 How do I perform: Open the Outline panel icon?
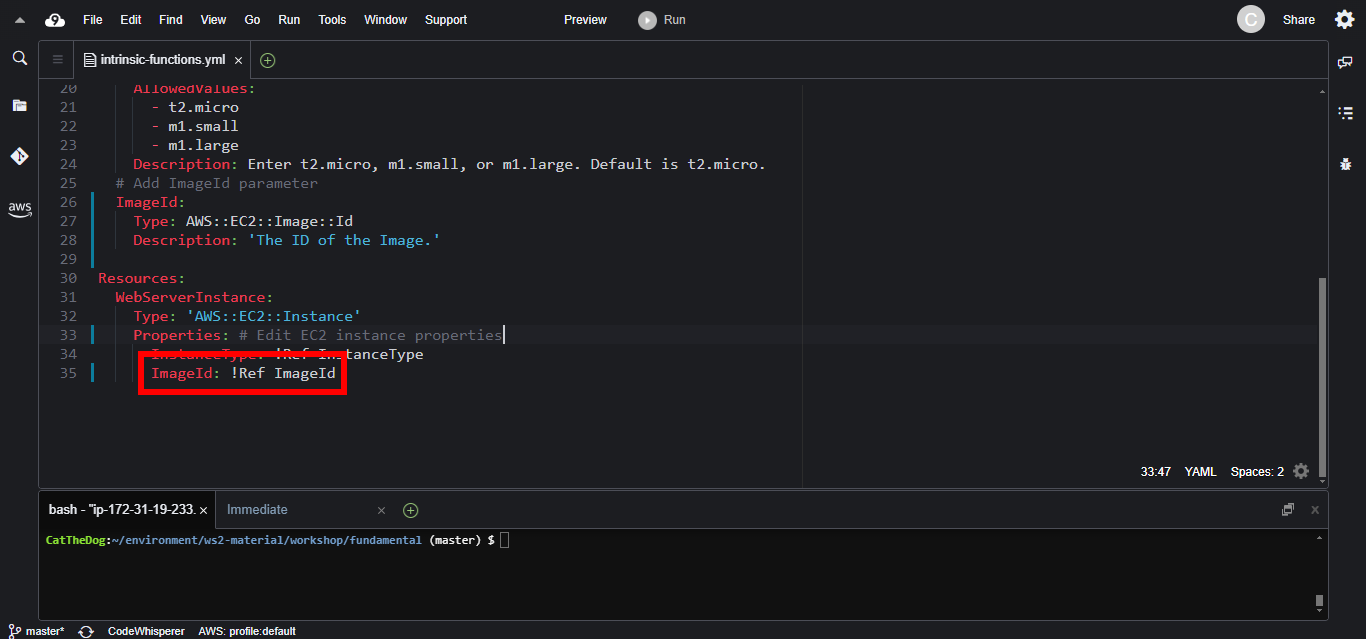click(1345, 113)
